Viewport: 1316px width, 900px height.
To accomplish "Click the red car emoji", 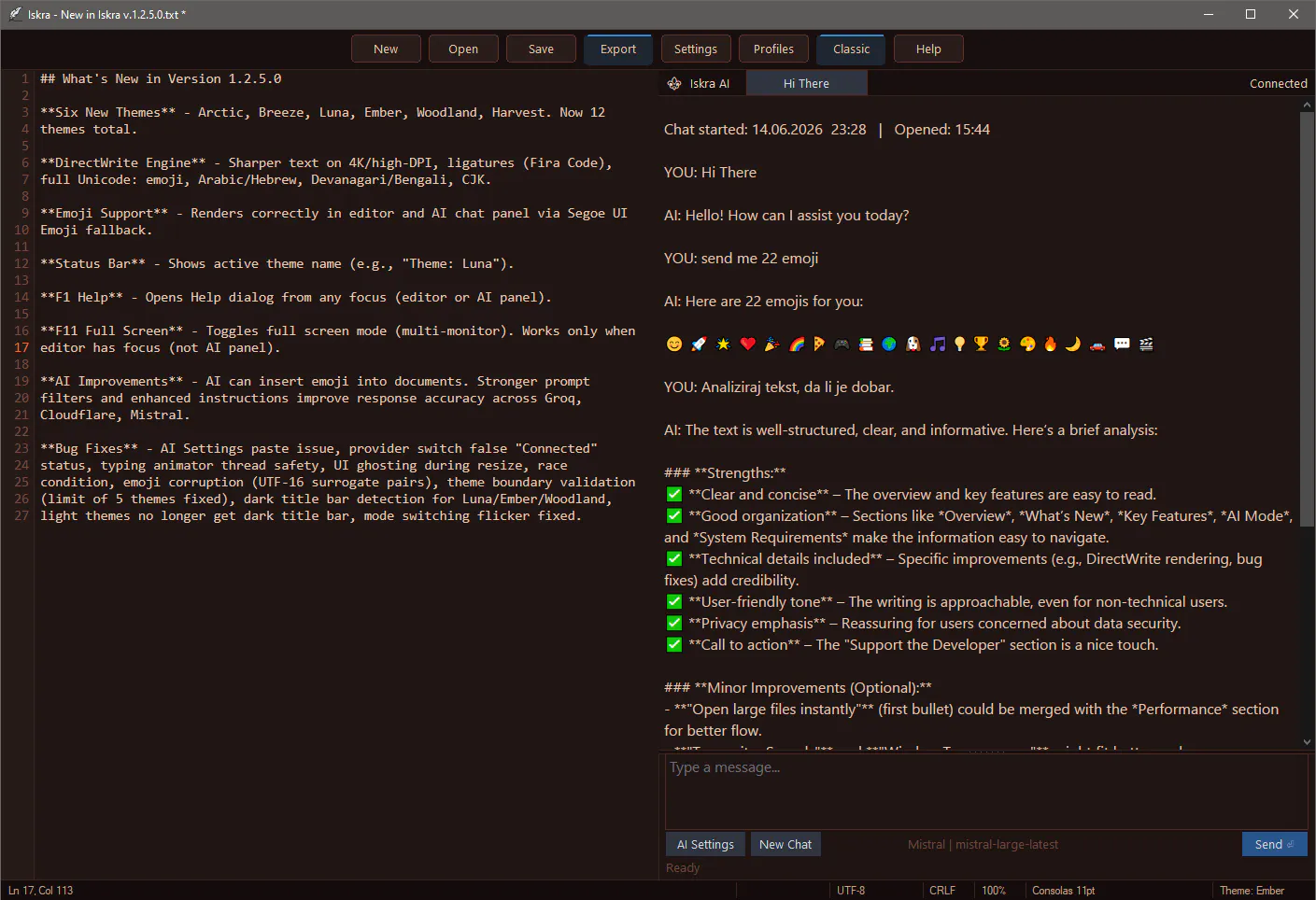I will coord(1097,345).
